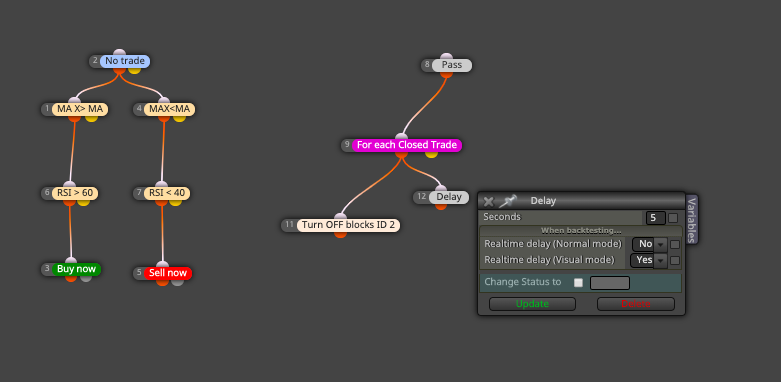Click the When backtesting section header

tap(581, 231)
